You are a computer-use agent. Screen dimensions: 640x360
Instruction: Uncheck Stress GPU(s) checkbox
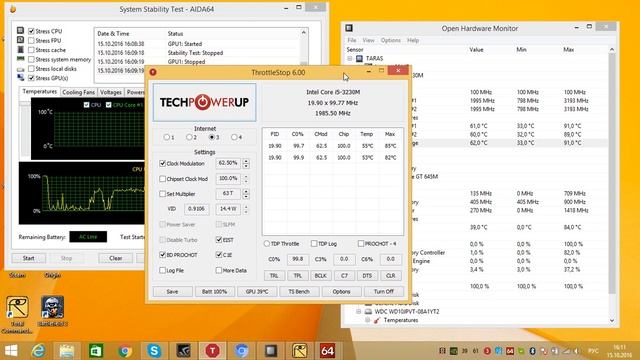pos(31,78)
